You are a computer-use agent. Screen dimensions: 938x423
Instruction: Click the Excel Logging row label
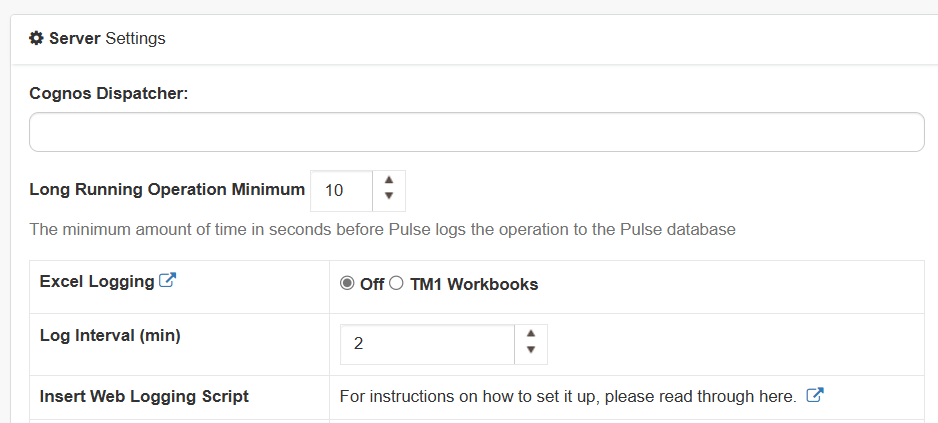point(97,281)
